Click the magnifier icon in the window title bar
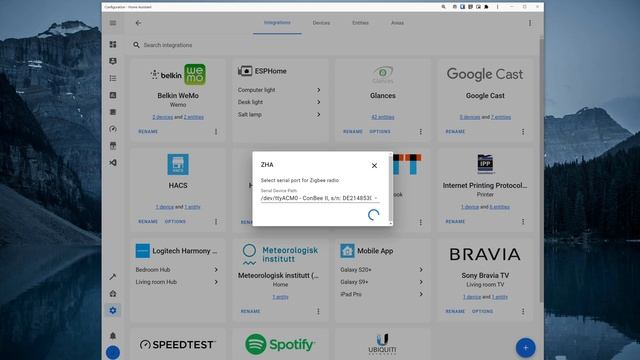The height and width of the screenshot is (360, 640). click(x=443, y=7)
